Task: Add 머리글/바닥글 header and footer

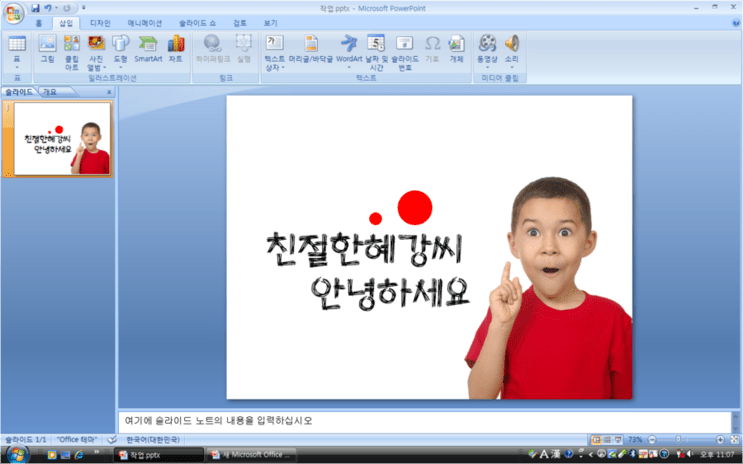Action: pos(310,49)
